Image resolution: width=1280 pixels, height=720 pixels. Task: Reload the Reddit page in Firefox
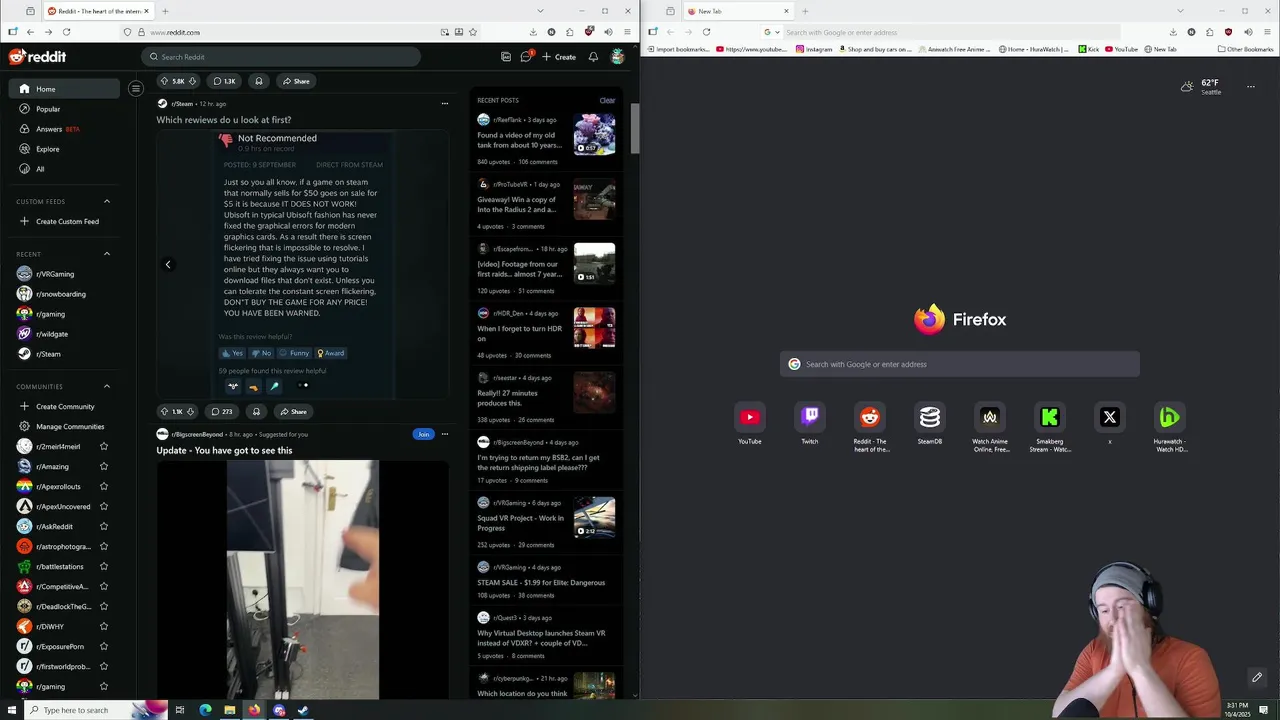point(66,32)
